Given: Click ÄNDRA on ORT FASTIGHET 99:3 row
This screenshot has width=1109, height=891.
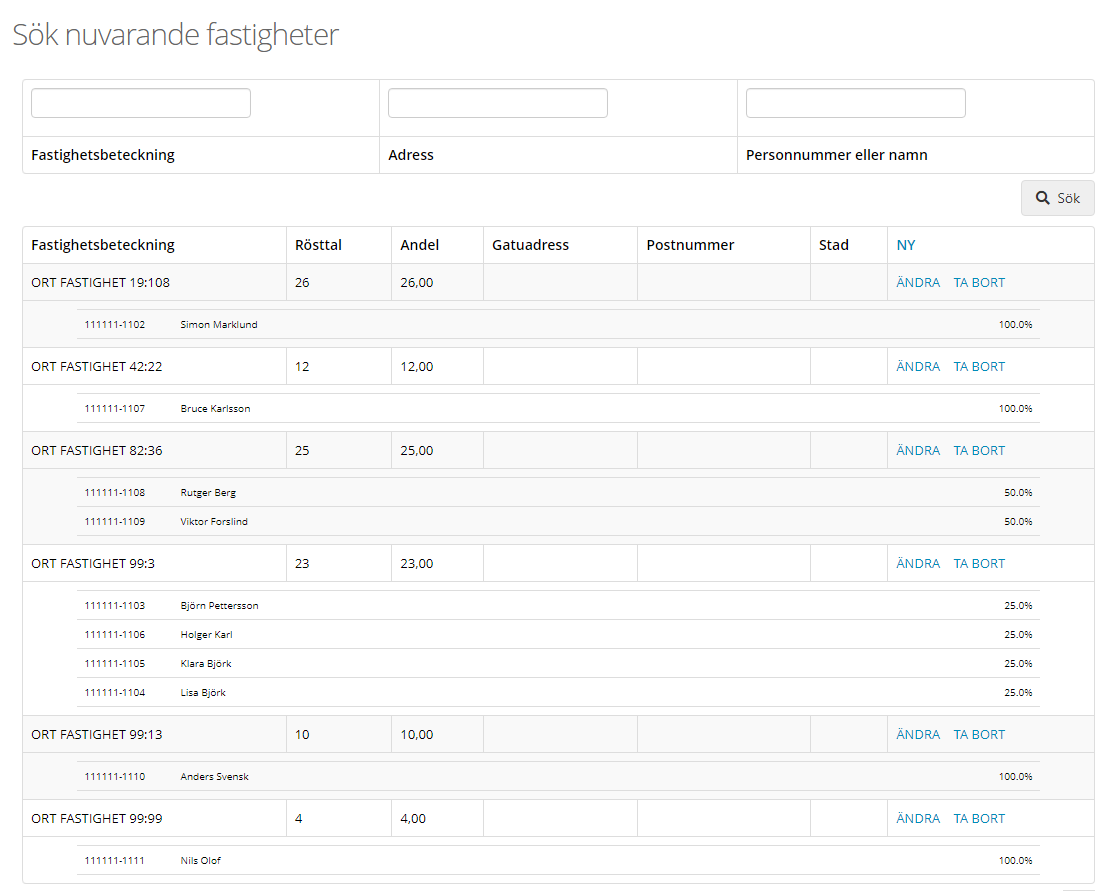Looking at the screenshot, I should tap(918, 563).
